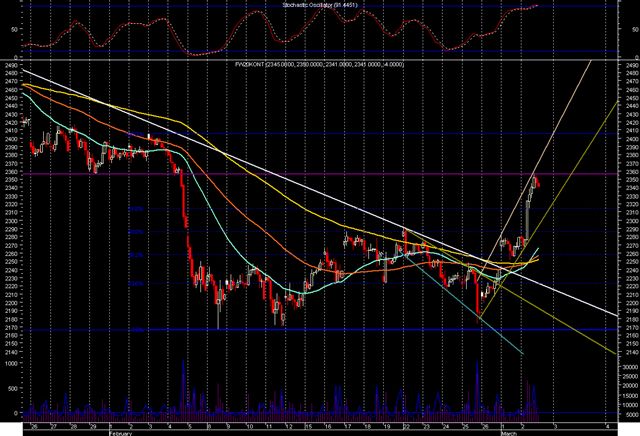Select the purple horizontal price level line
640x436 pixels.
click(x=320, y=174)
